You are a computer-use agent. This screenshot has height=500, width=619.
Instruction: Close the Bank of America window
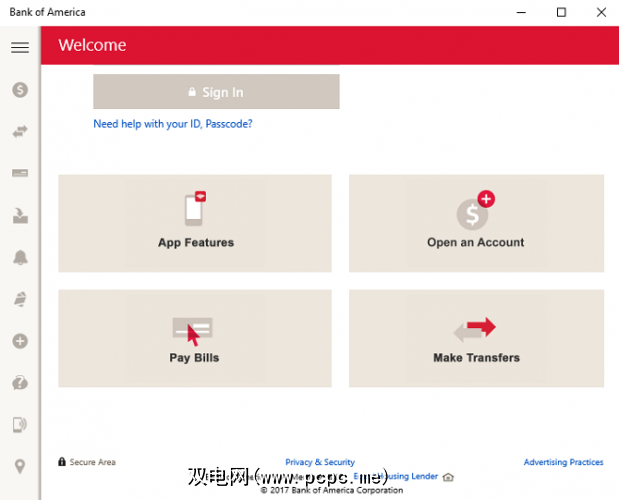point(601,13)
